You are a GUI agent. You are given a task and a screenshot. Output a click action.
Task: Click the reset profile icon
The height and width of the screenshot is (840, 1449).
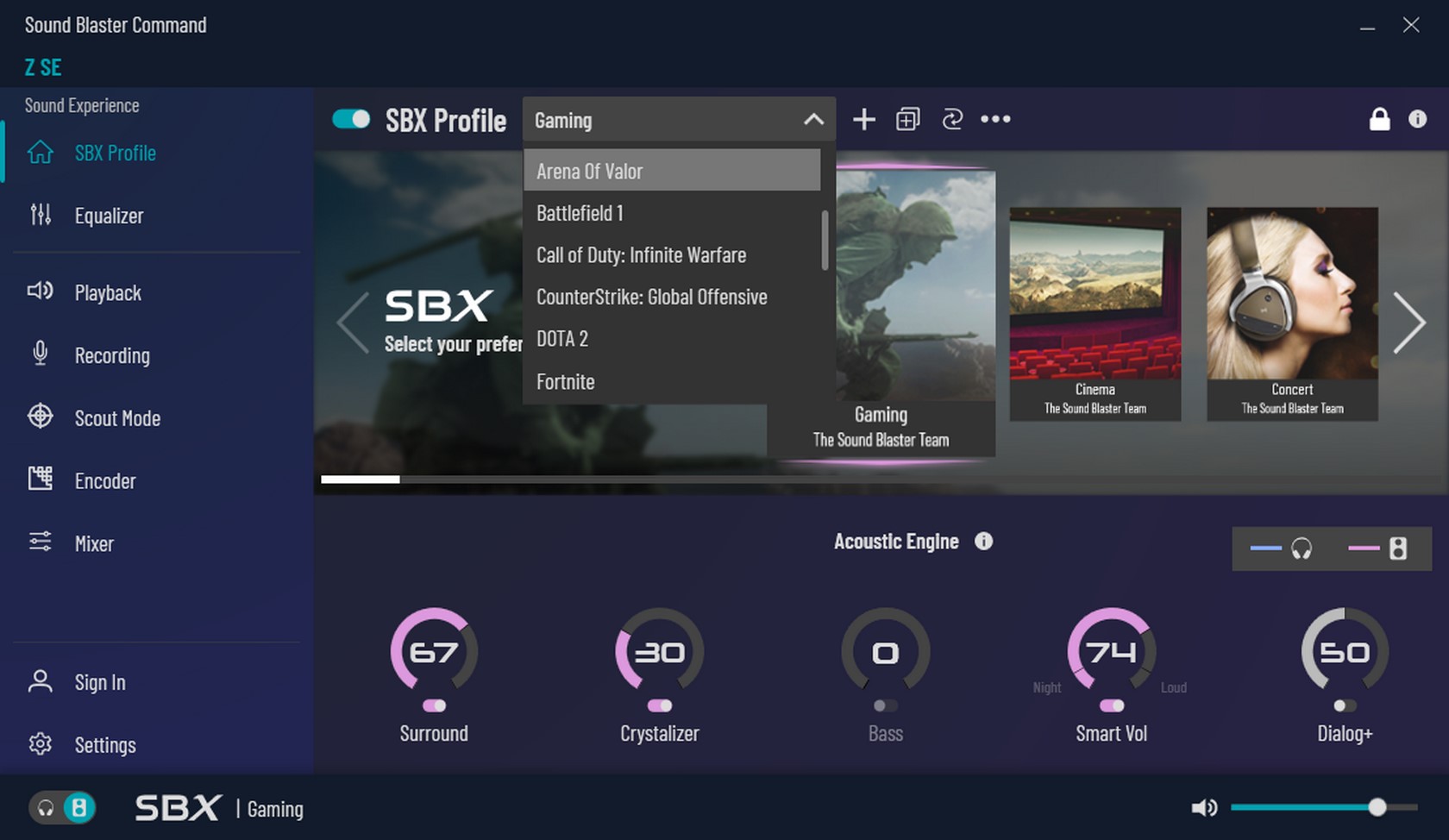[x=951, y=119]
